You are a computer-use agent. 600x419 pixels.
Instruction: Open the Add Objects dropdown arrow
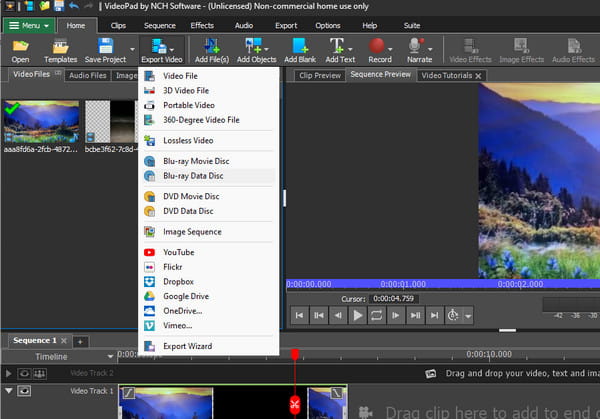click(x=266, y=49)
